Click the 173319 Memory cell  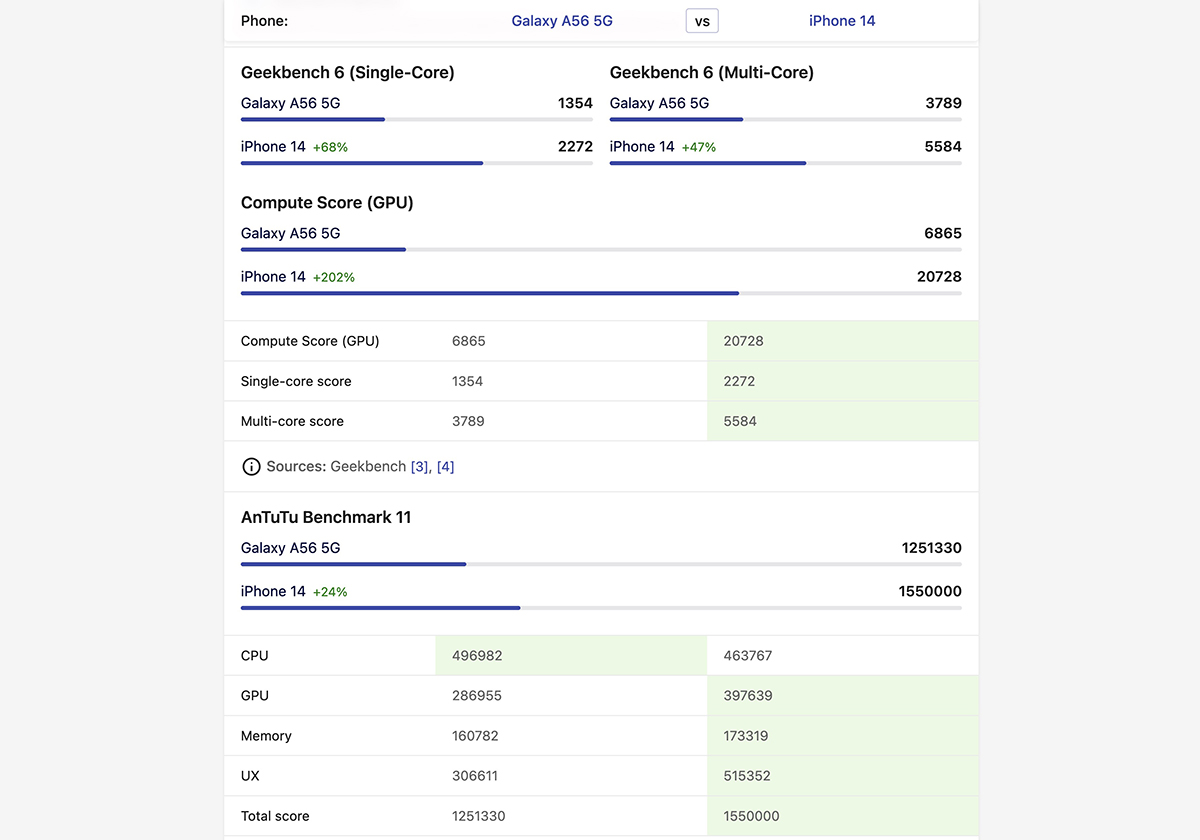[842, 736]
